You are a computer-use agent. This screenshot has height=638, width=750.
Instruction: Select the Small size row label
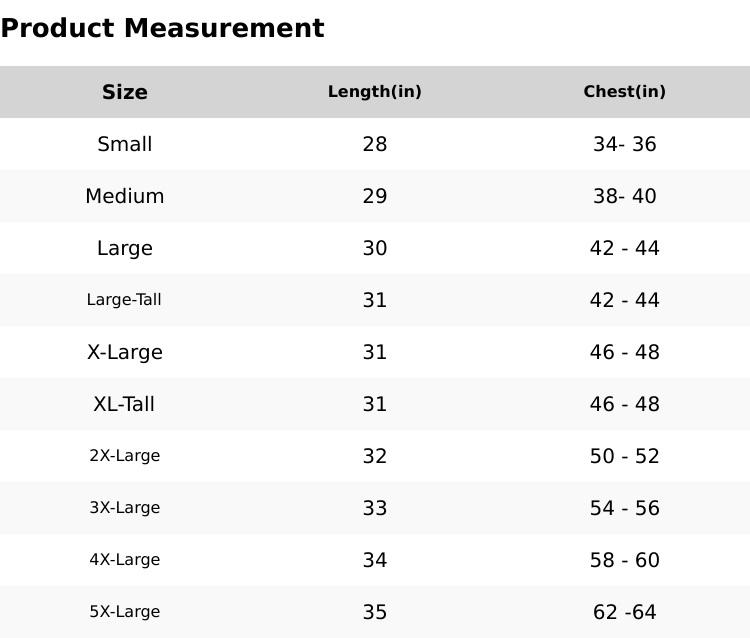[x=125, y=144]
